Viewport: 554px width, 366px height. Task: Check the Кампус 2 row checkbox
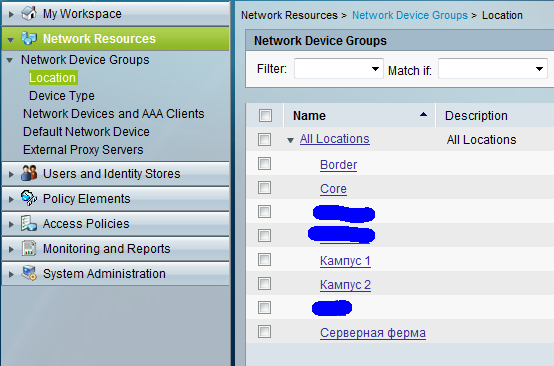[264, 284]
